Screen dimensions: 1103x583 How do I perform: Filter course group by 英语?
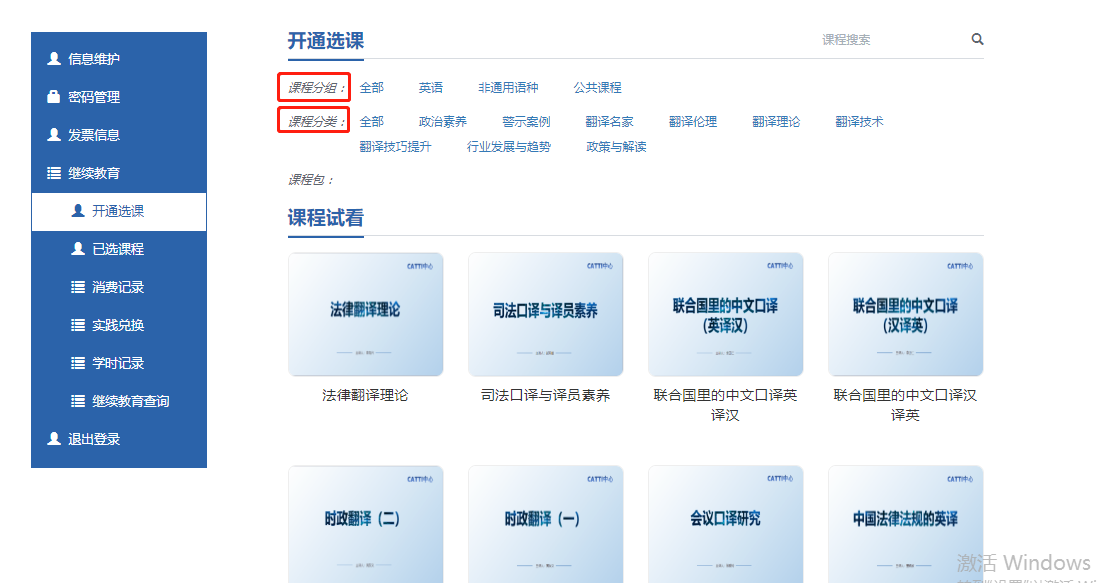[x=431, y=88]
